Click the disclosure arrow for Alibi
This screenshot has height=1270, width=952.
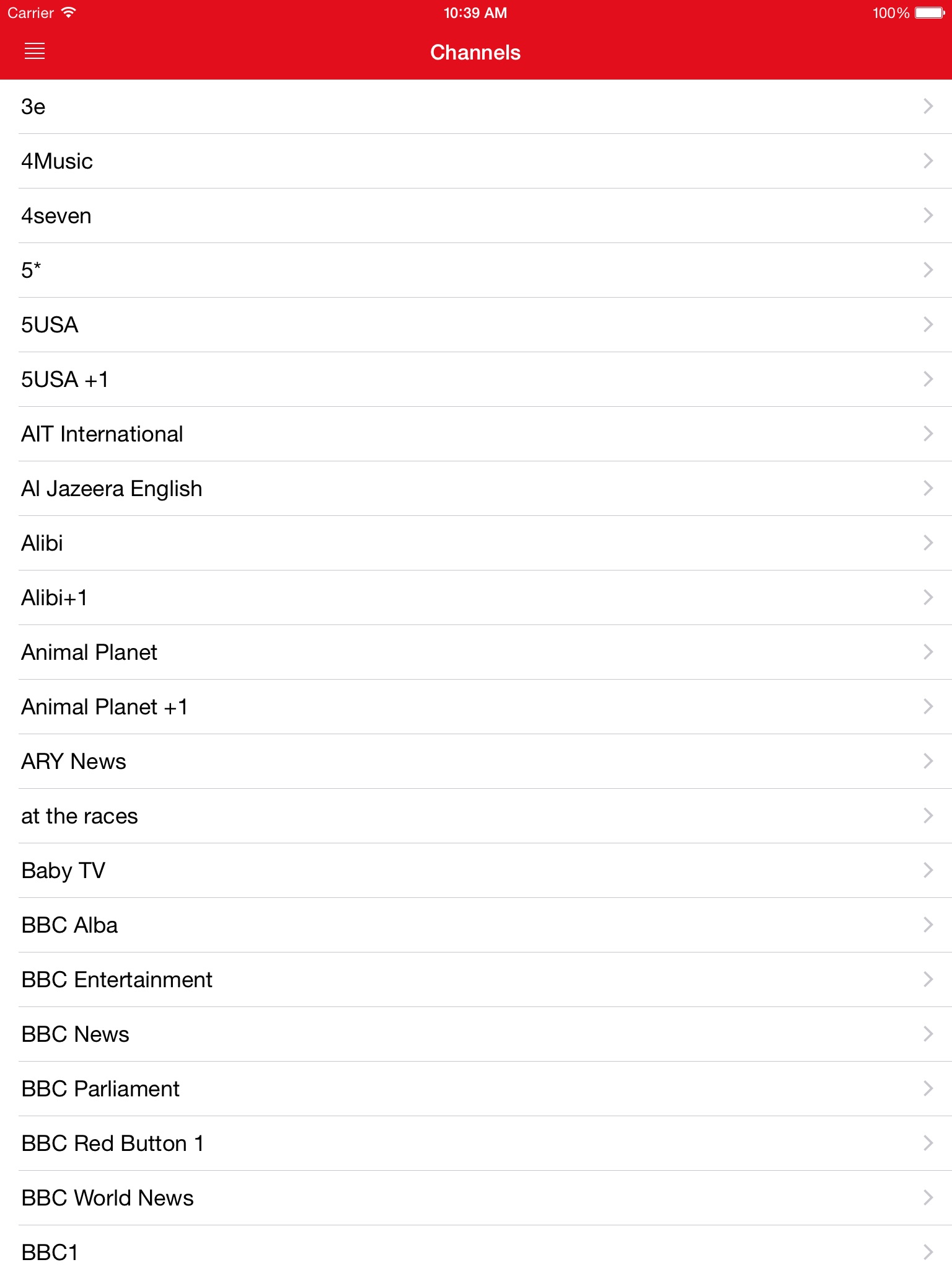click(928, 543)
